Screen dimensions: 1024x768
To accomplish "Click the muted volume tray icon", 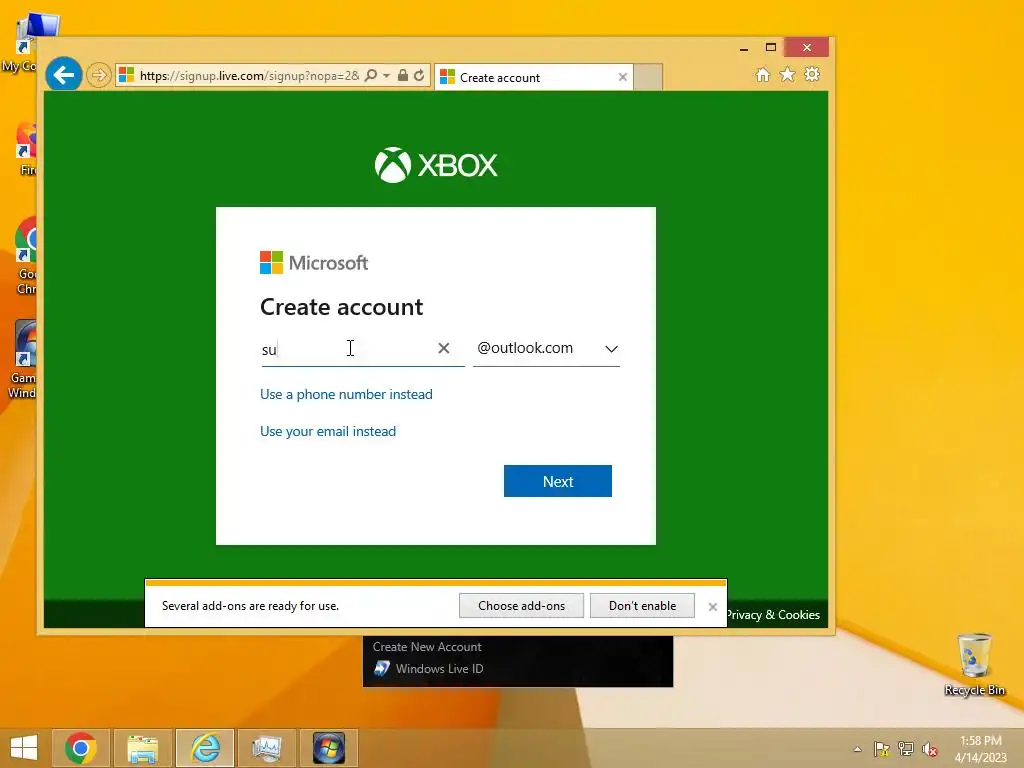I will pyautogui.click(x=930, y=749).
